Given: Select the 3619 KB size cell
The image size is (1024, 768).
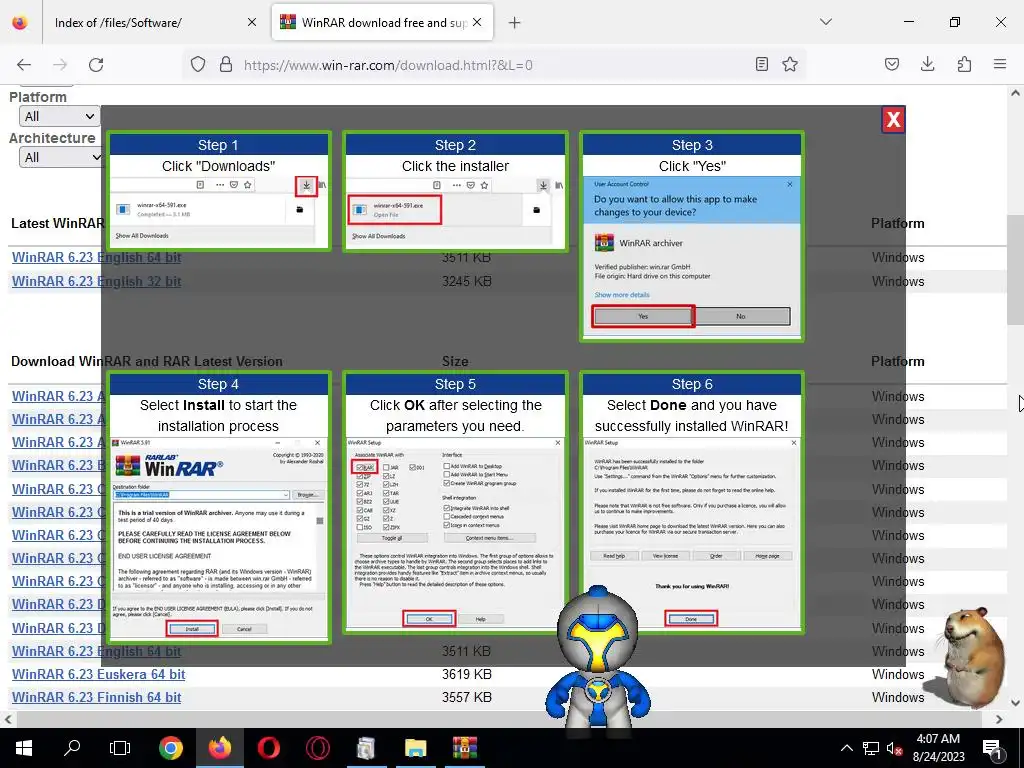Looking at the screenshot, I should click(466, 674).
